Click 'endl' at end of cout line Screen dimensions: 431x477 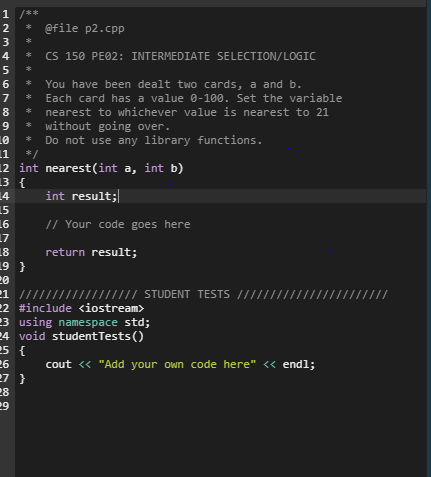pos(295,364)
